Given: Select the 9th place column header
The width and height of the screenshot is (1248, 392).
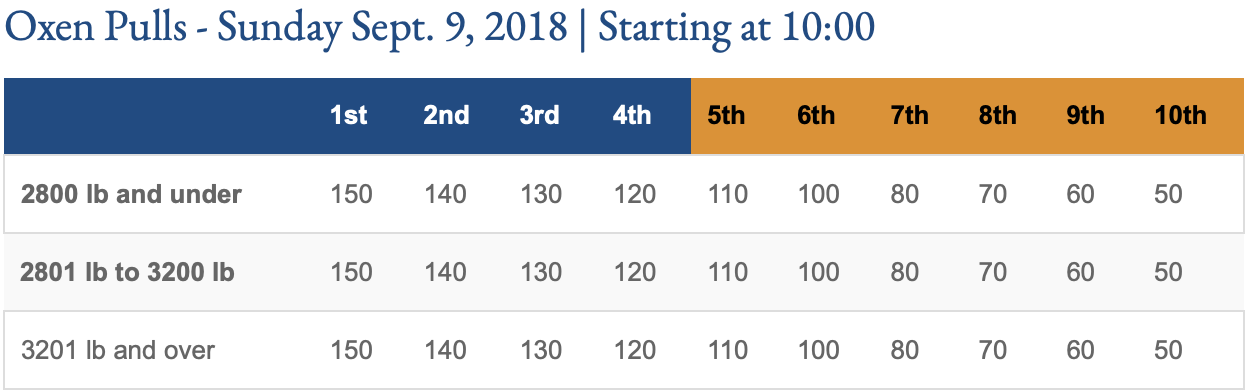Looking at the screenshot, I should (x=1085, y=116).
